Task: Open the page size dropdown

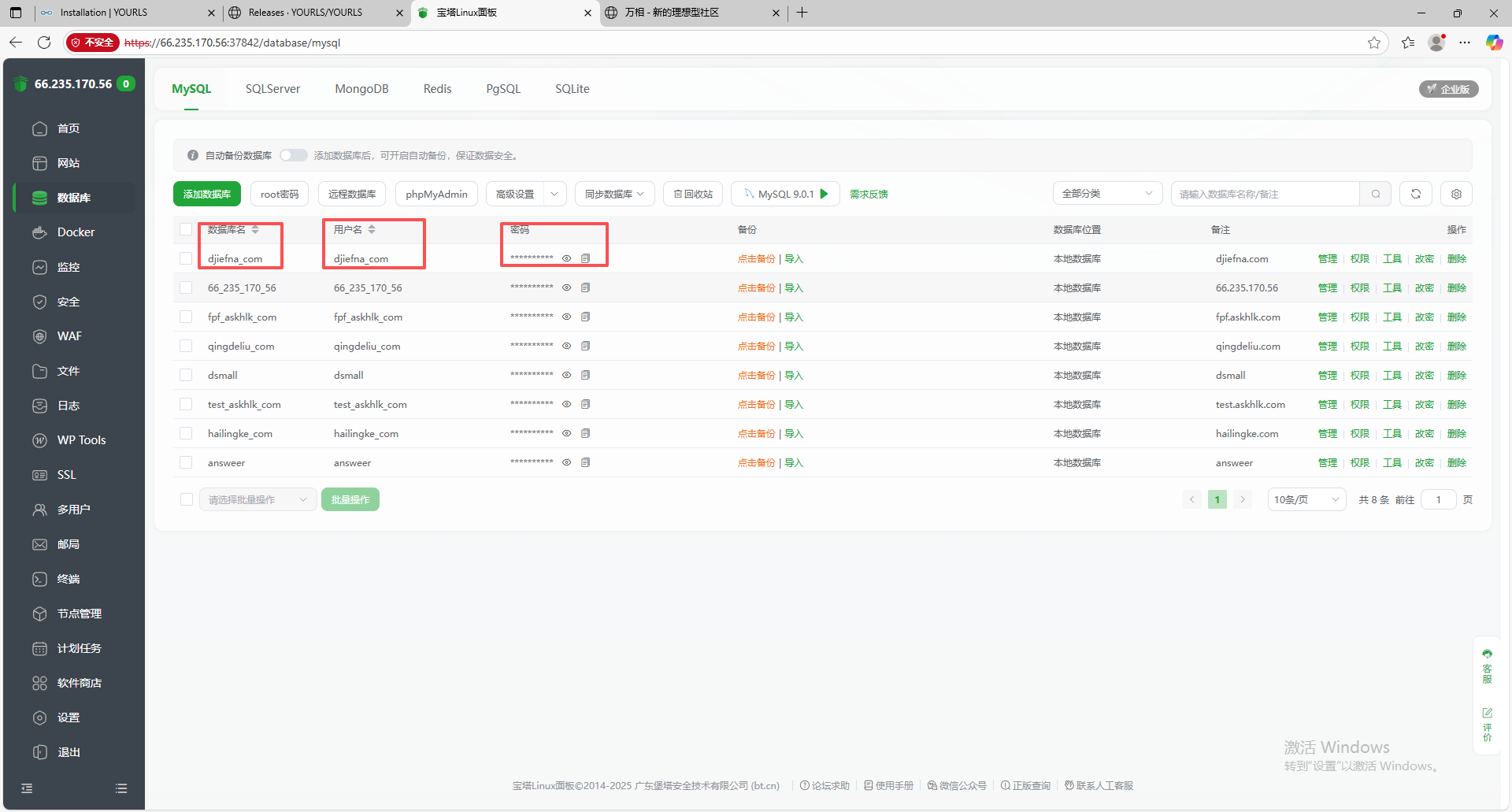Action: click(x=1306, y=499)
